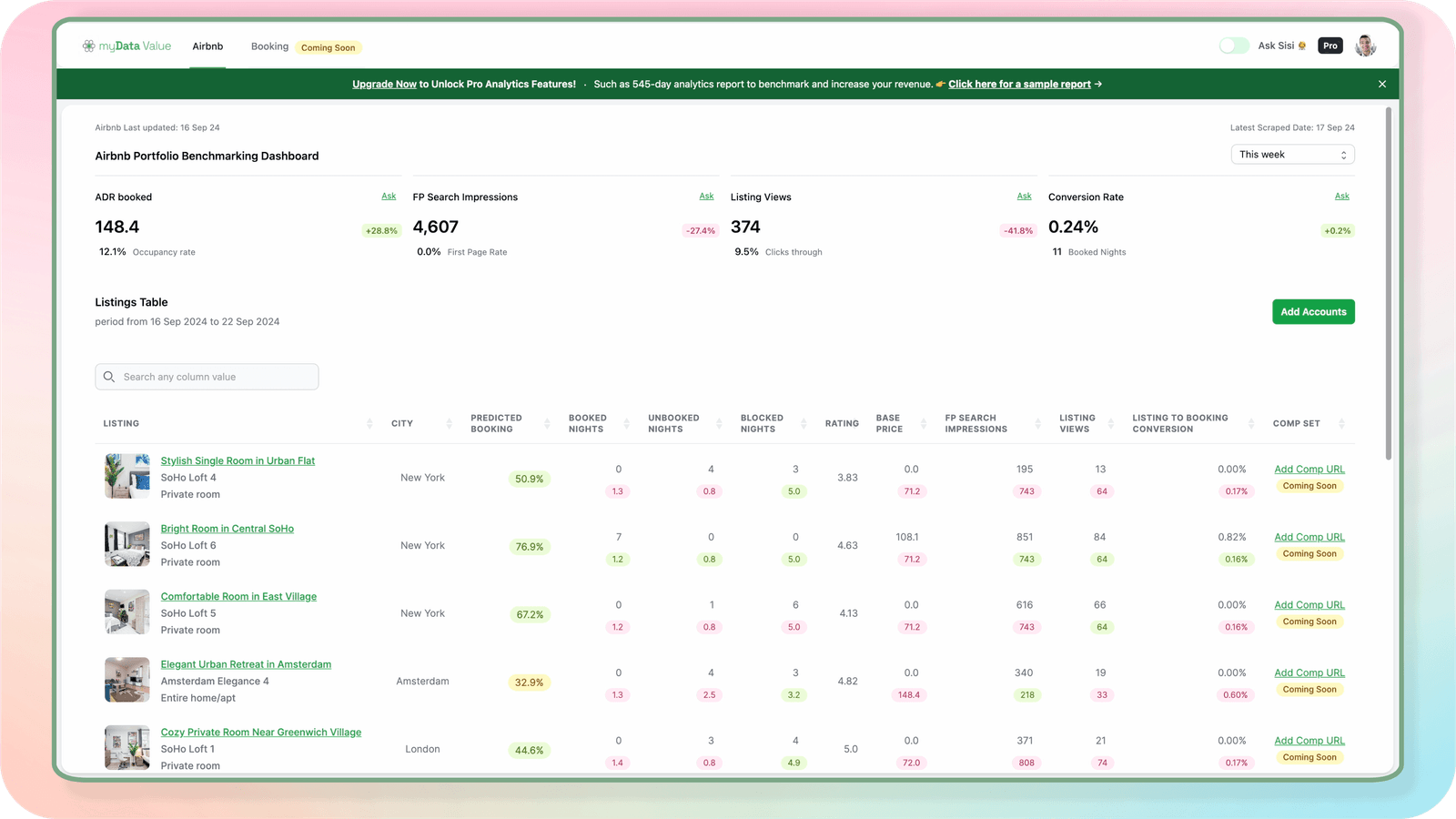Click the 4.82 rating for Amsterdam Elegance 4
The height and width of the screenshot is (819, 1456).
(x=847, y=682)
